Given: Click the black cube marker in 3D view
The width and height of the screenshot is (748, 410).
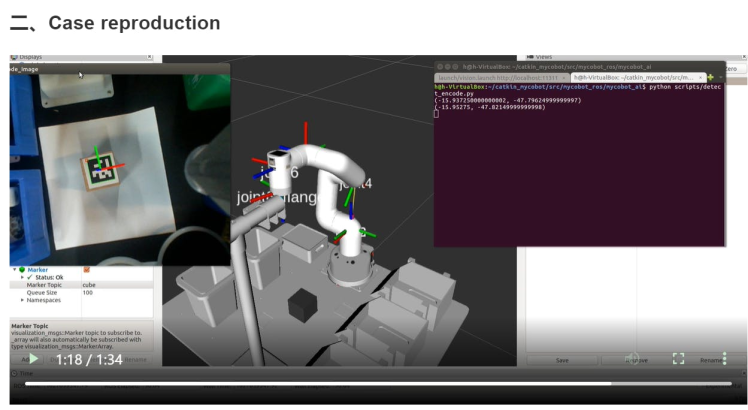Looking at the screenshot, I should (x=302, y=305).
